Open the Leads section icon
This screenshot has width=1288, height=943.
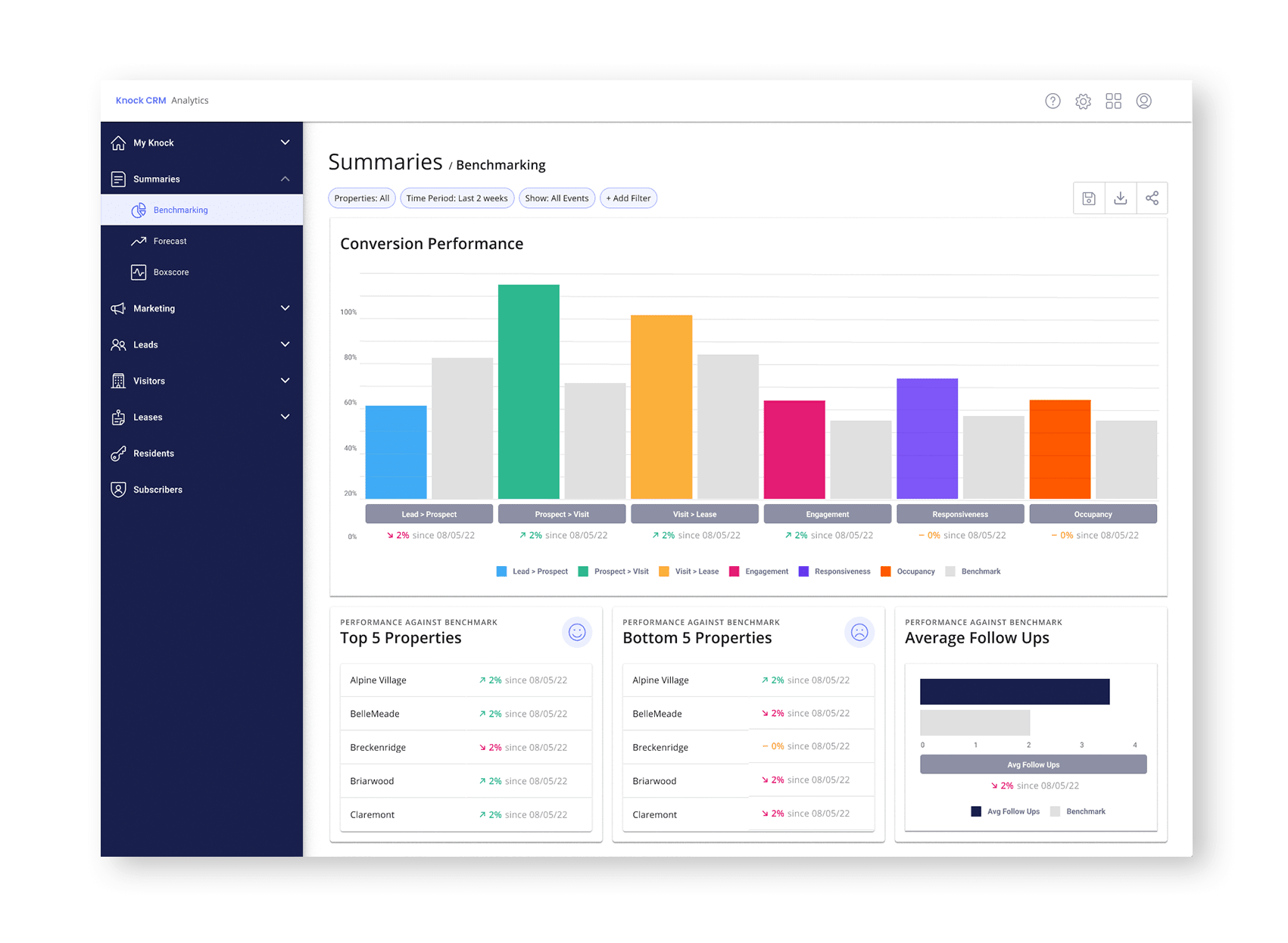click(x=119, y=344)
